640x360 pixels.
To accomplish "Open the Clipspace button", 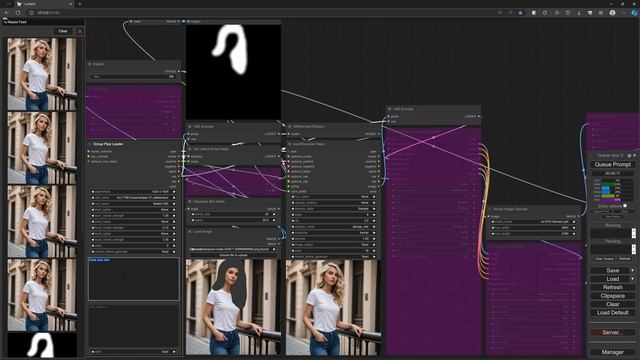I will [612, 296].
